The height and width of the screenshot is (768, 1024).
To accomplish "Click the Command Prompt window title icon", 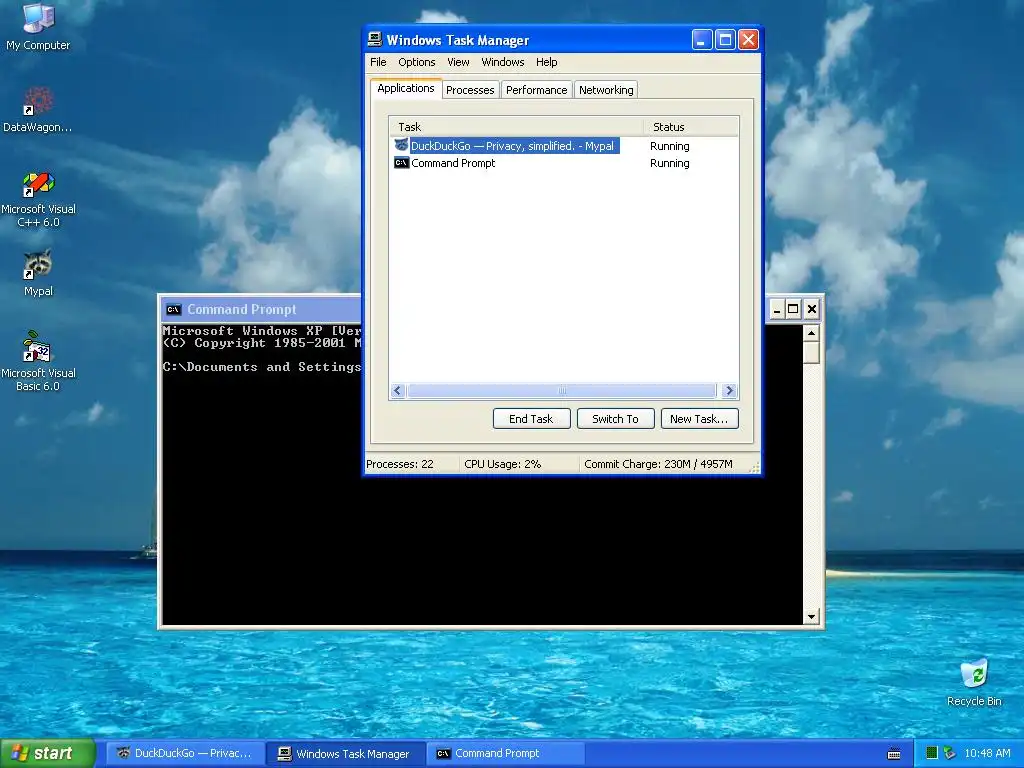I will [x=174, y=310].
